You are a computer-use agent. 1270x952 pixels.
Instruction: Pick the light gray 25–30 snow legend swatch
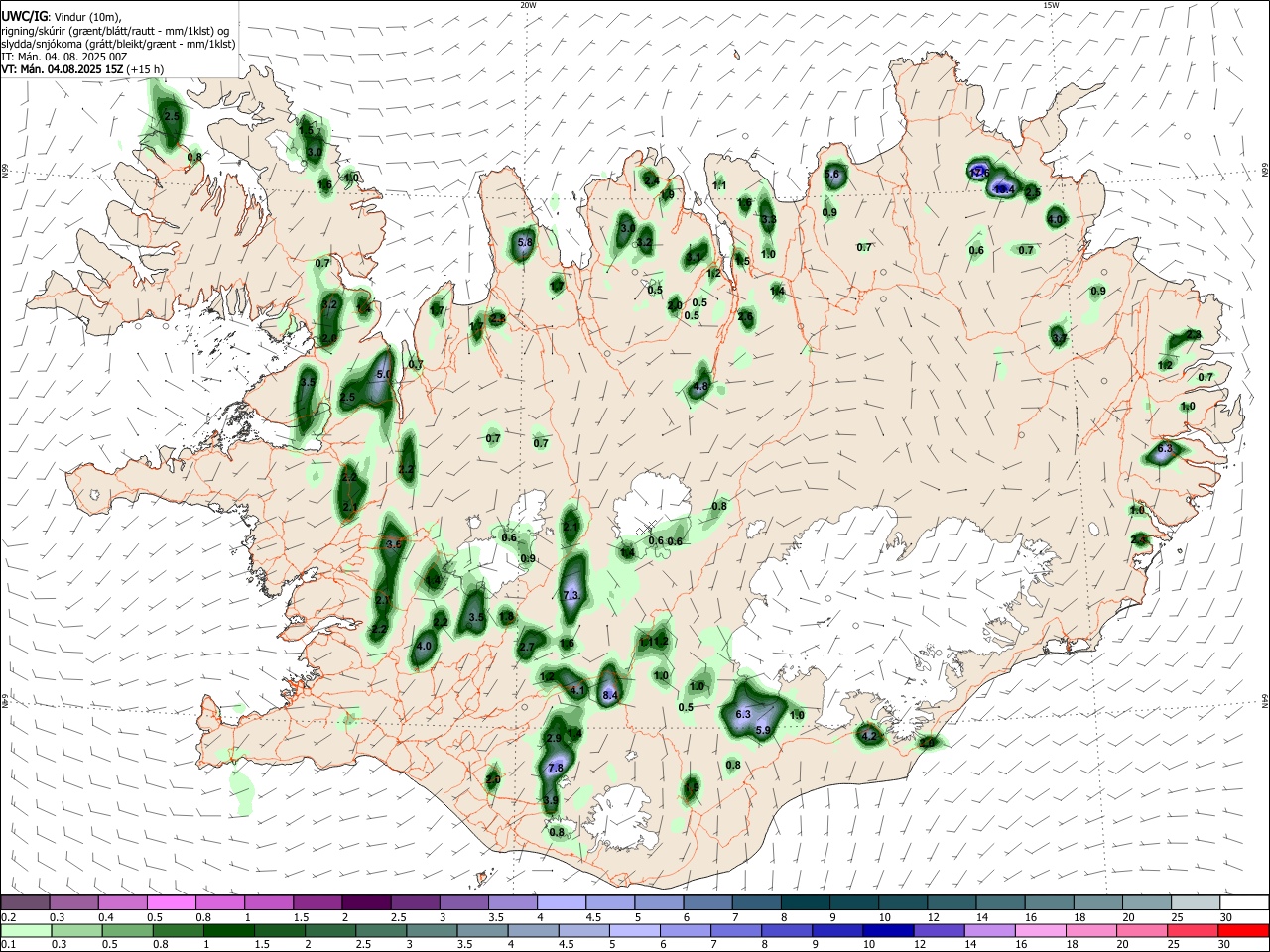[x=1194, y=902]
